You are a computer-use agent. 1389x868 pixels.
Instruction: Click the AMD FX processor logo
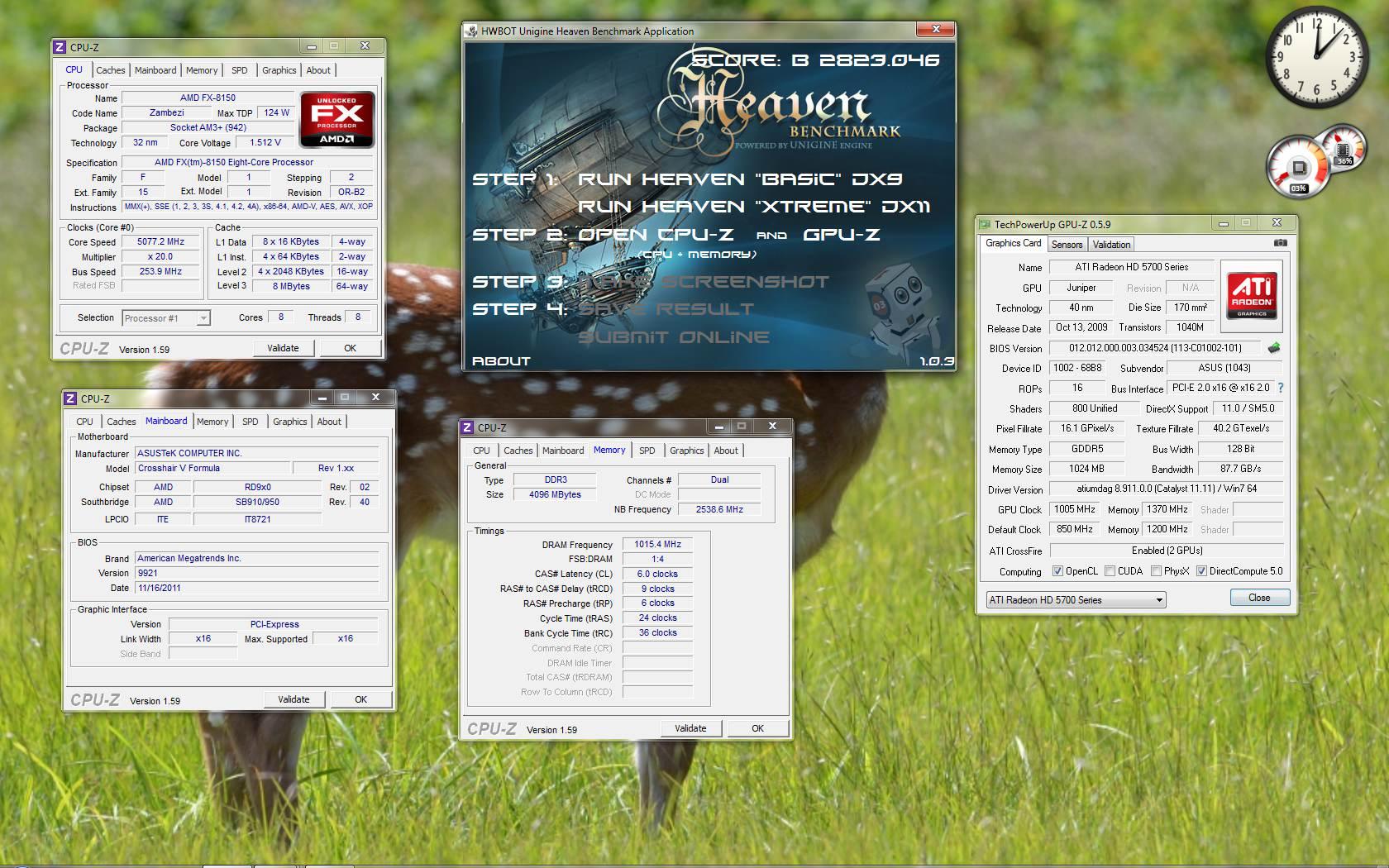pyautogui.click(x=337, y=119)
